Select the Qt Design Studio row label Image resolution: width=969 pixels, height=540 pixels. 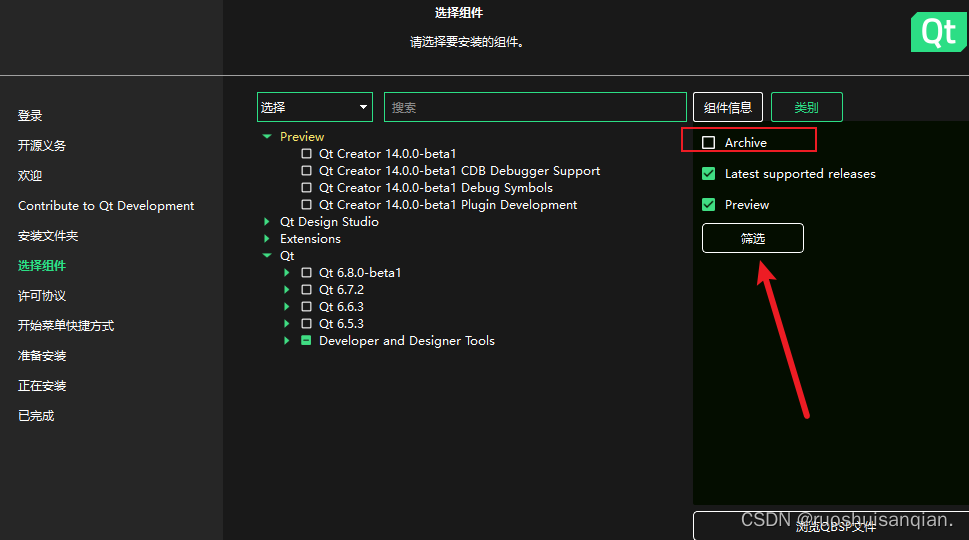pos(329,221)
